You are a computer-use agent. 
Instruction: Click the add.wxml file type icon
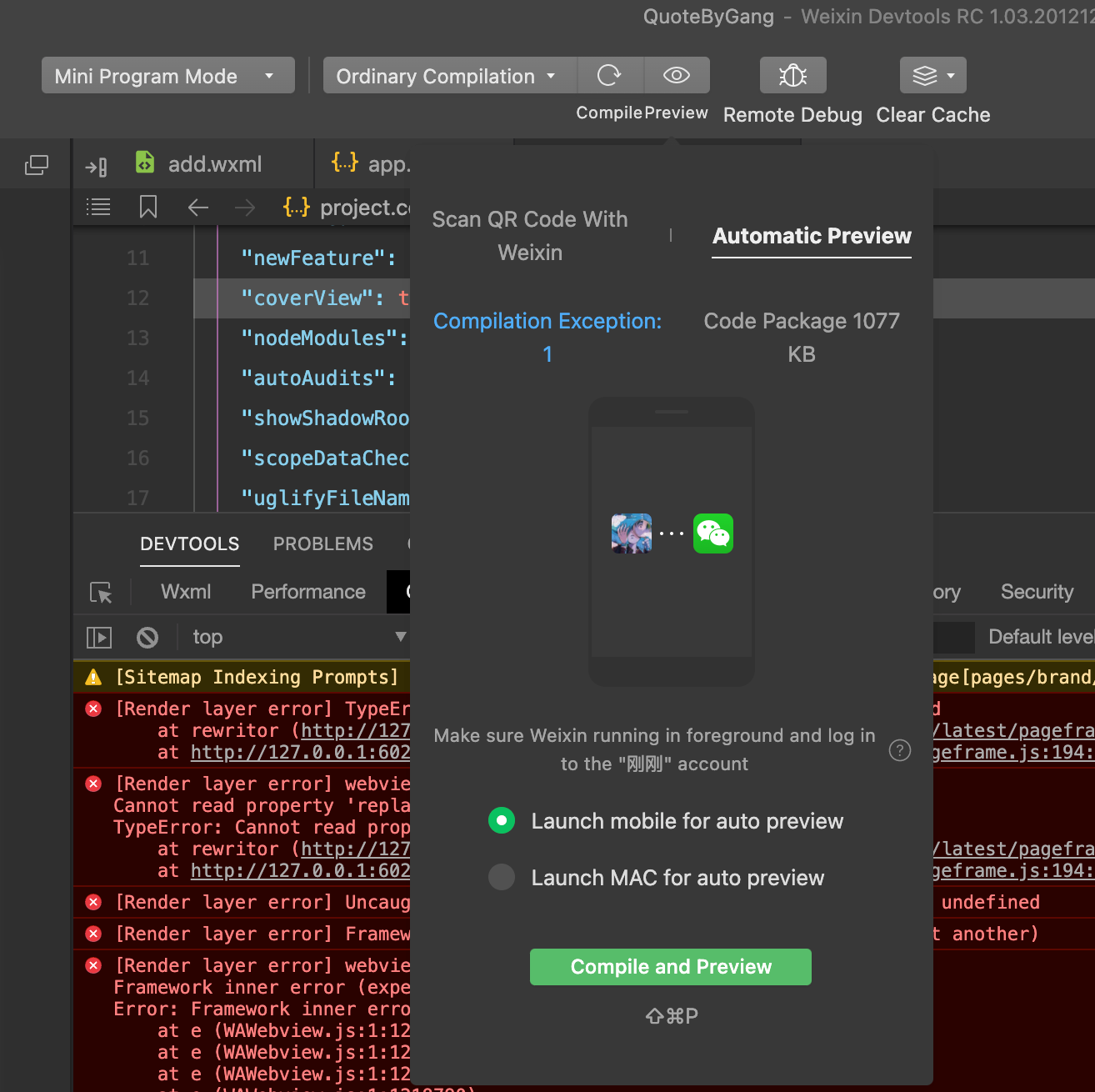(x=145, y=163)
